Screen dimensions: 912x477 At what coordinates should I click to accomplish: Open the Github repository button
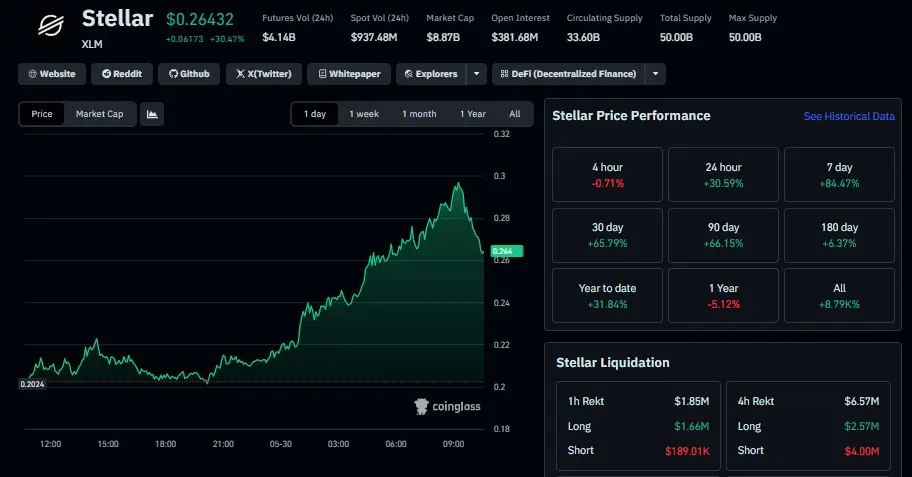pos(189,74)
